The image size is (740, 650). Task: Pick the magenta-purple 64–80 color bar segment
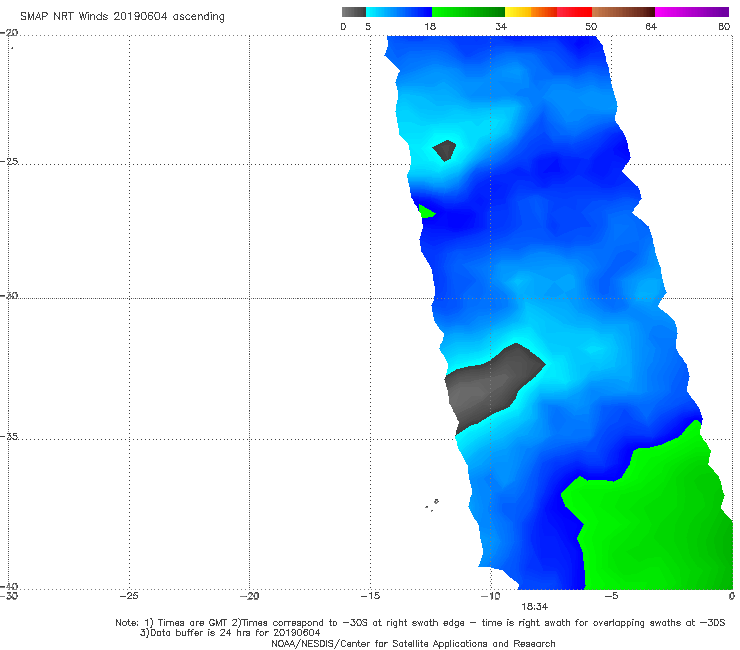click(692, 12)
